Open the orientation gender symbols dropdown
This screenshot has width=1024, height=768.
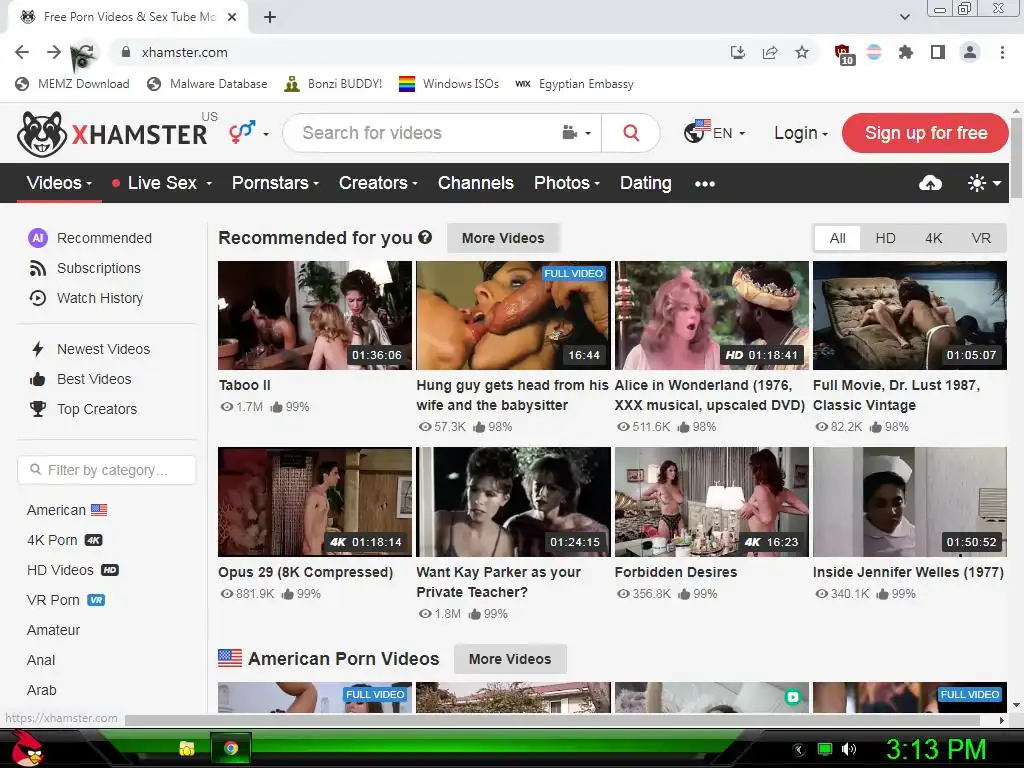tap(249, 133)
